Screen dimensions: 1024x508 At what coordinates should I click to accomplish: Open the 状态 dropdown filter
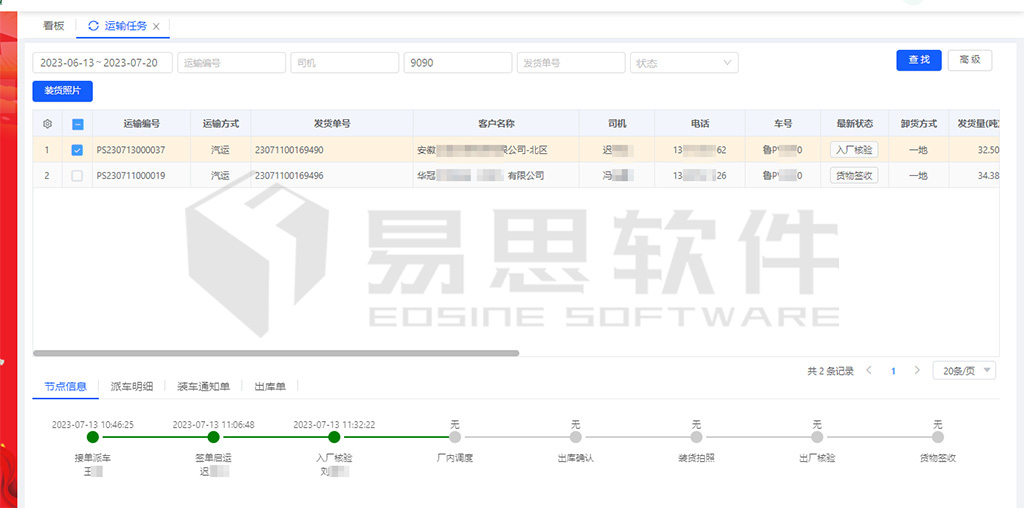(x=684, y=63)
